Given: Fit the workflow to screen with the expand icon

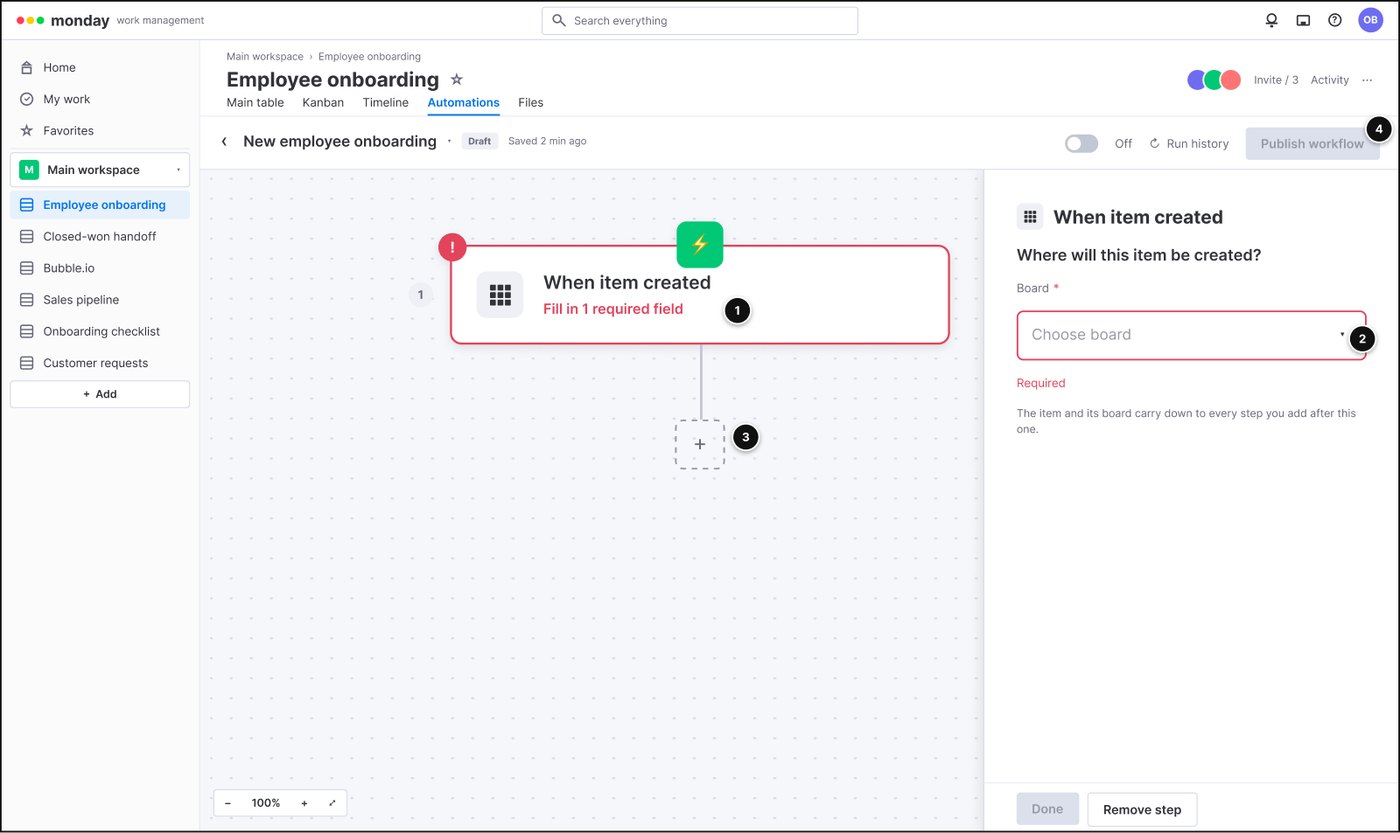Looking at the screenshot, I should tap(332, 803).
